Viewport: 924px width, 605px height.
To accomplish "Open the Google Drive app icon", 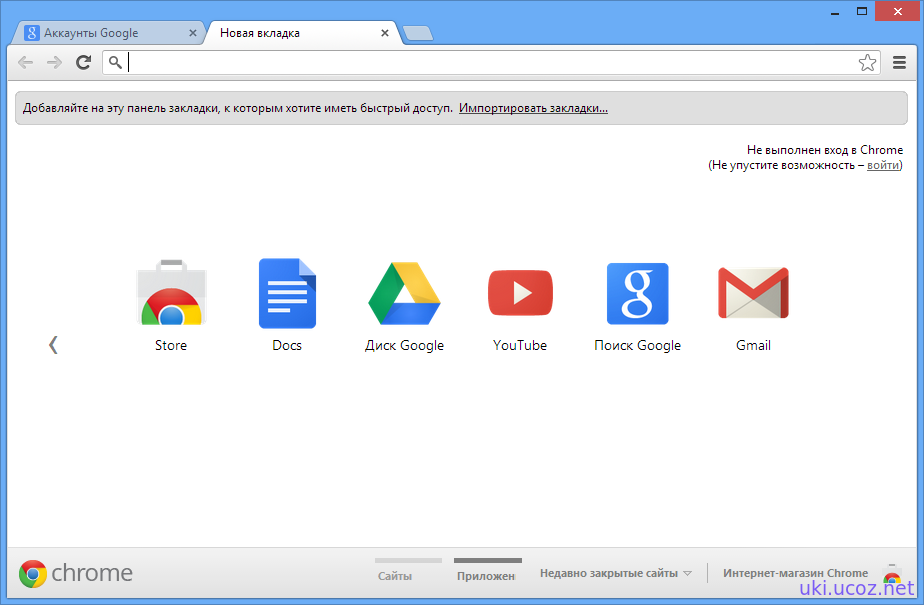I will [404, 293].
